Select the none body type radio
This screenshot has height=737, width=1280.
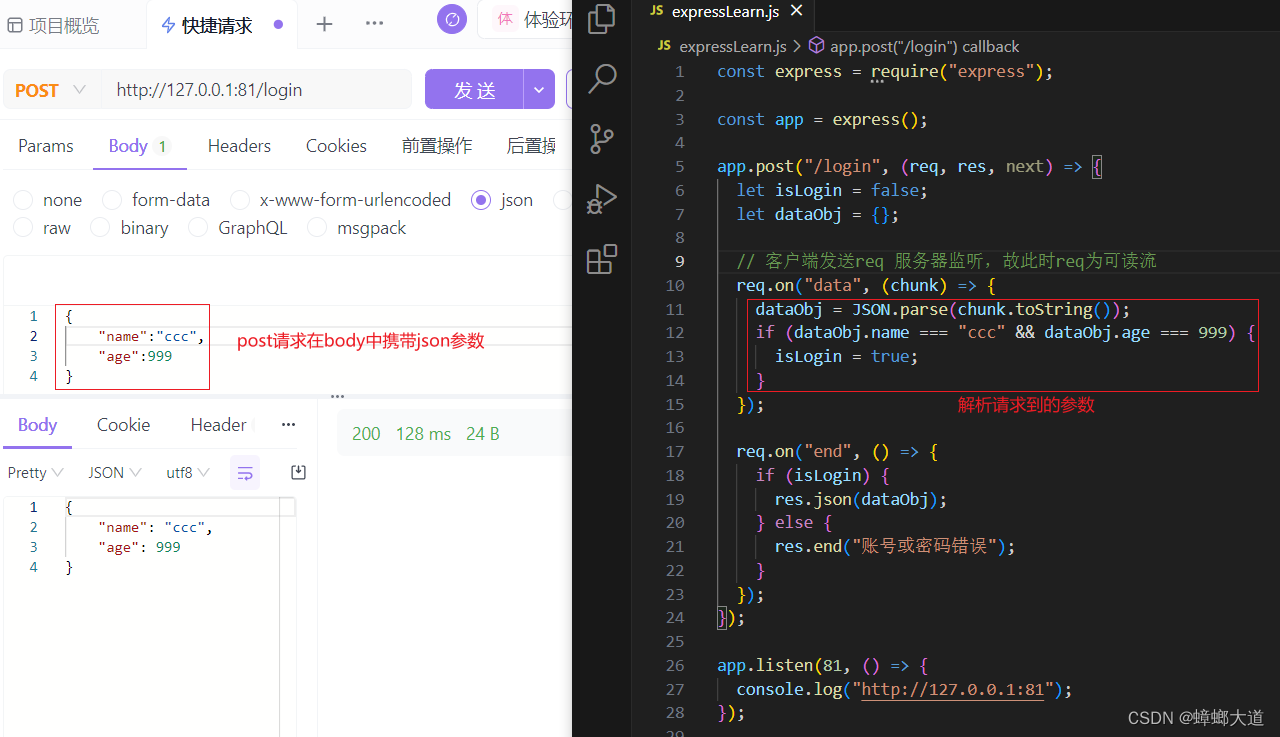click(x=23, y=200)
